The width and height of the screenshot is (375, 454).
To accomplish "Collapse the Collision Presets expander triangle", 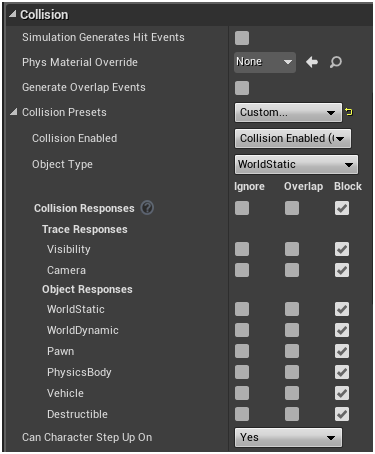I will (x=13, y=112).
